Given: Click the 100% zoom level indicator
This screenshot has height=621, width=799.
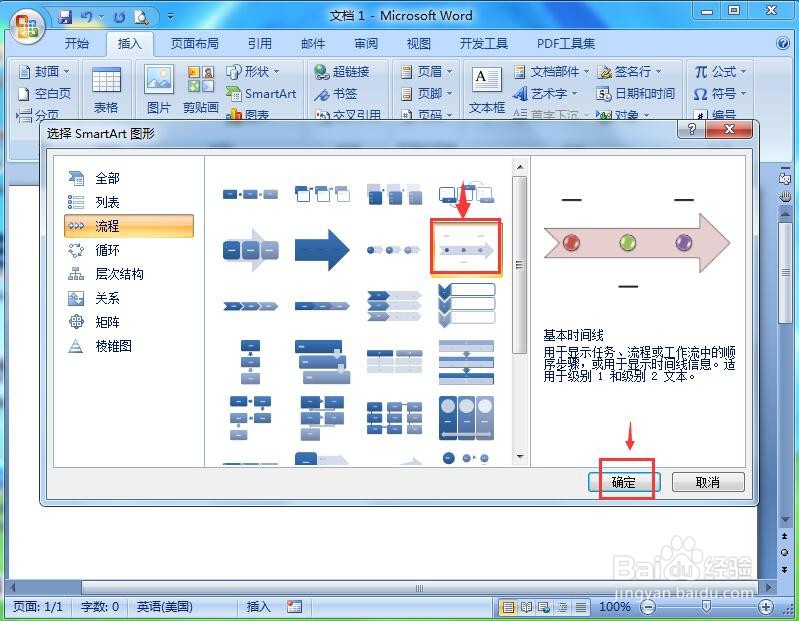Looking at the screenshot, I should pos(615,607).
